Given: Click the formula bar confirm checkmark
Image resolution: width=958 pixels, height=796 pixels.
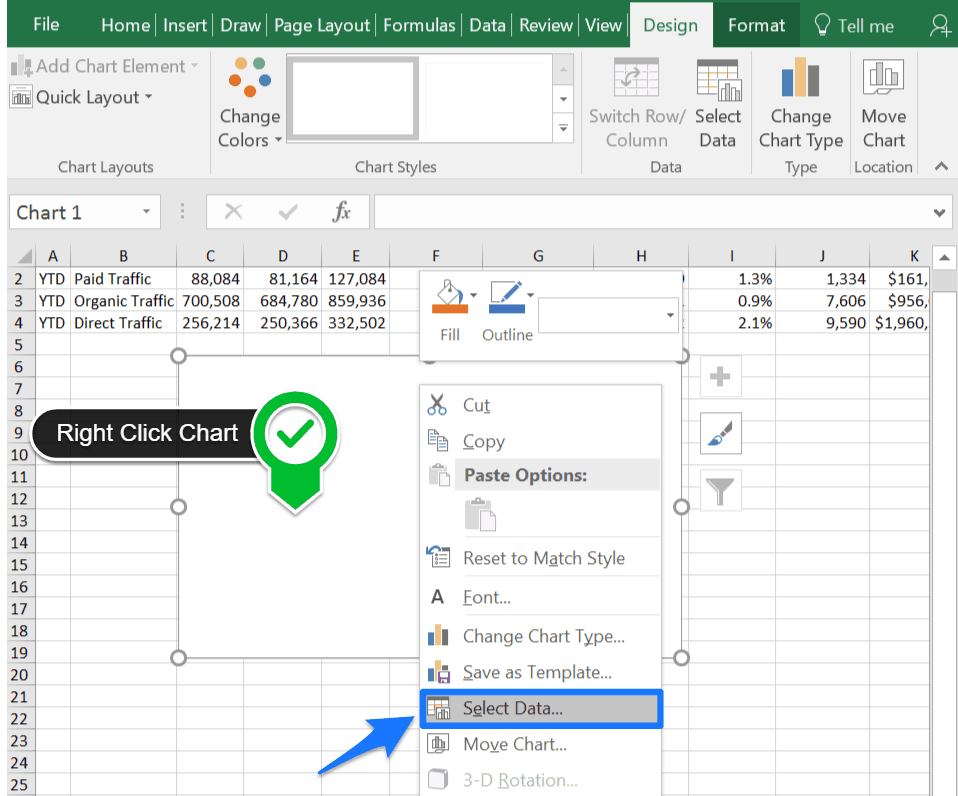Looking at the screenshot, I should [x=288, y=212].
